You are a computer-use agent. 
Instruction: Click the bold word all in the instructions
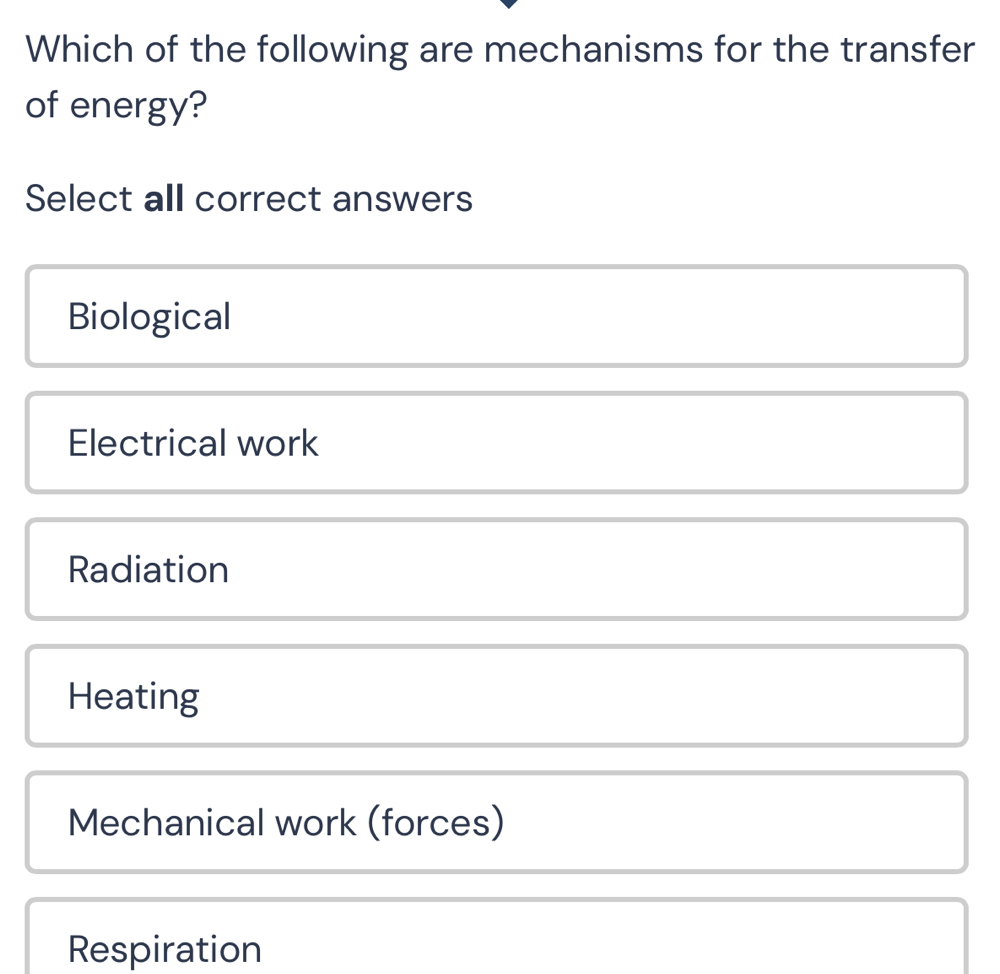(x=163, y=199)
